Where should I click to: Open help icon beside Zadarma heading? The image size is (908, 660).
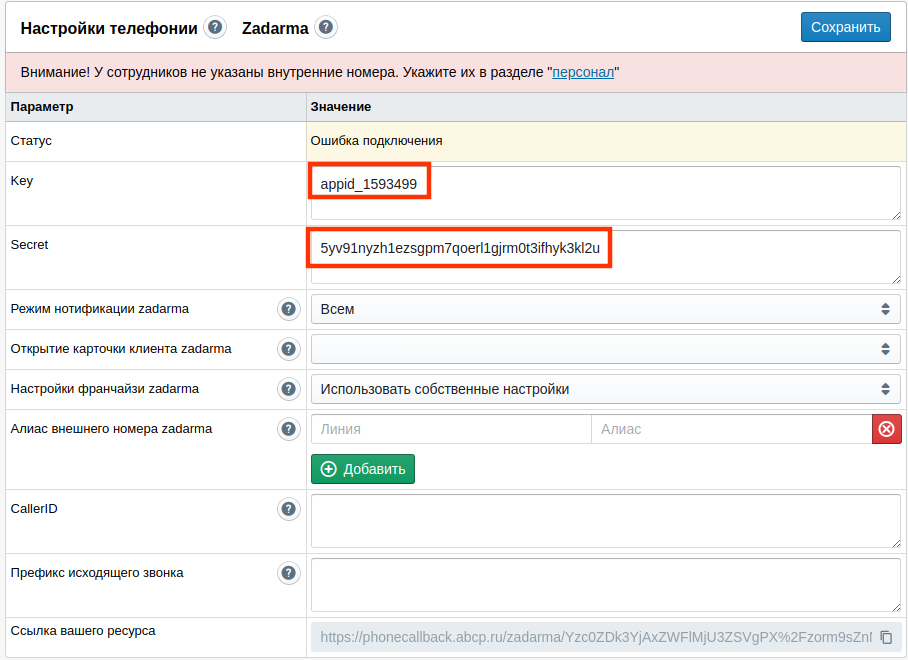click(x=326, y=27)
